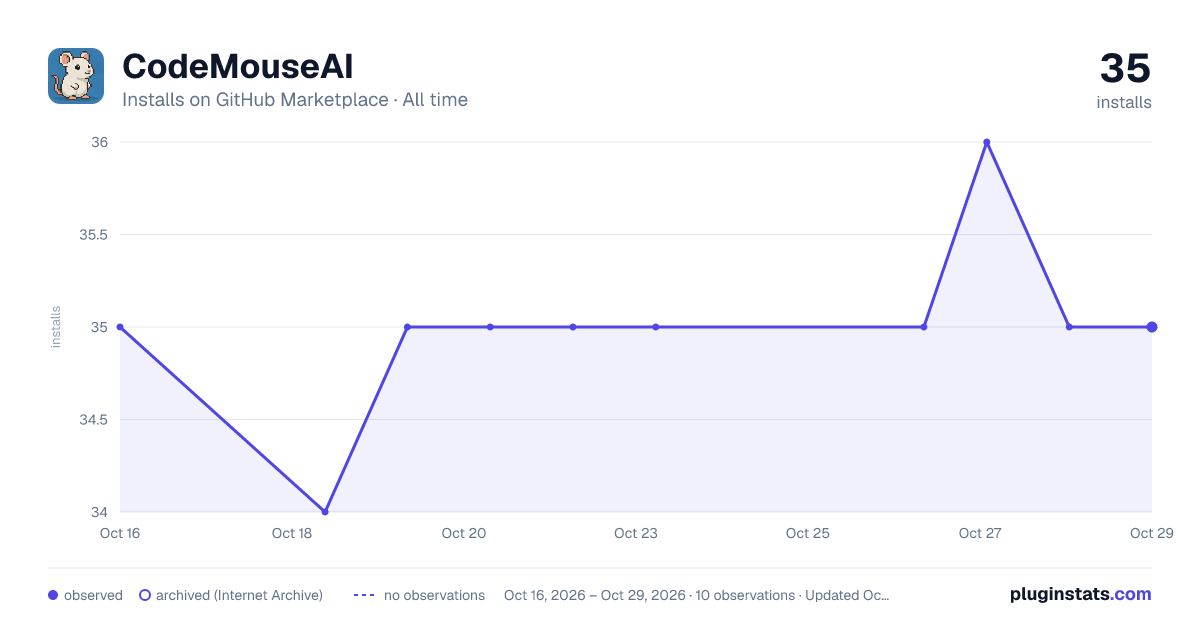1200x630 pixels.
Task: Click the dashed 'no observations' legend line
Action: [364, 595]
